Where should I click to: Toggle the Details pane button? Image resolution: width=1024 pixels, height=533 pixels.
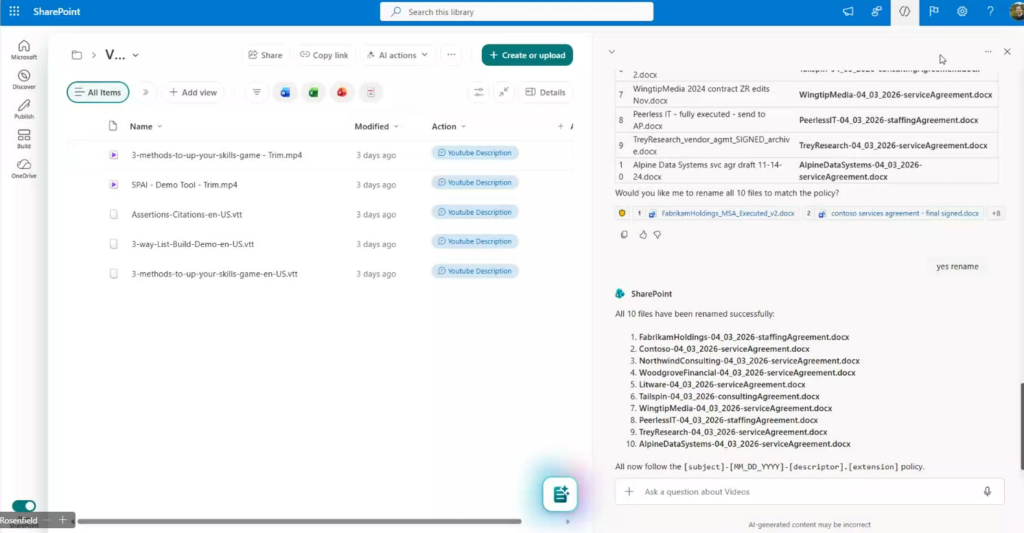pos(545,92)
